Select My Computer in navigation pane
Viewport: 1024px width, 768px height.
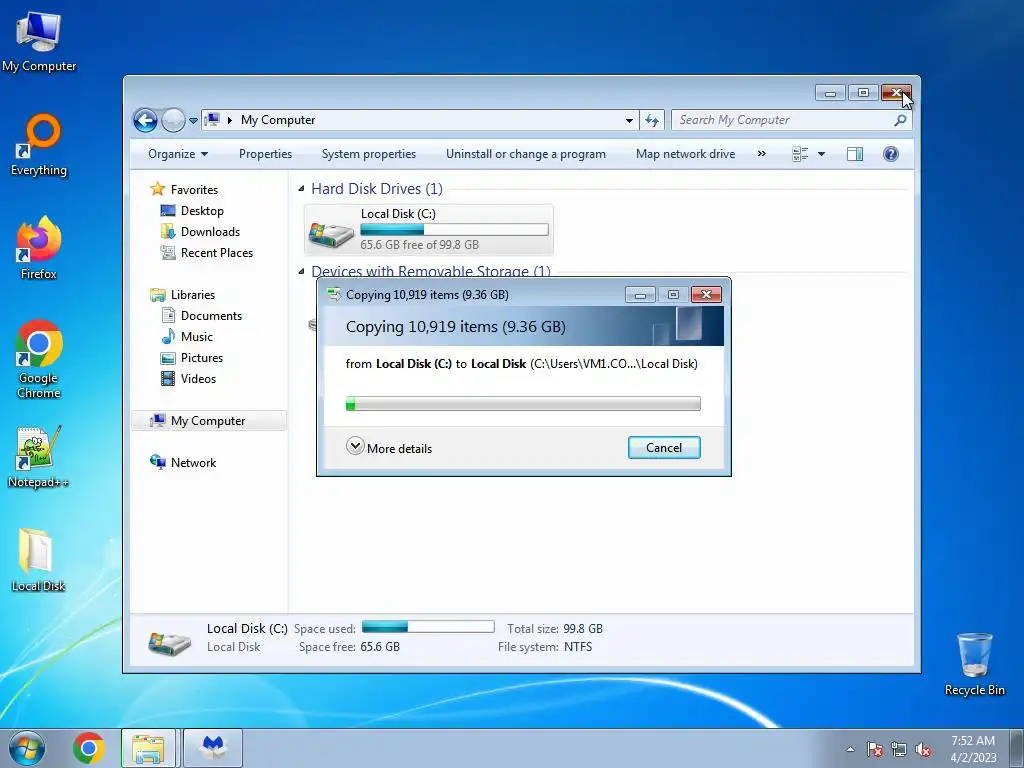tap(209, 421)
